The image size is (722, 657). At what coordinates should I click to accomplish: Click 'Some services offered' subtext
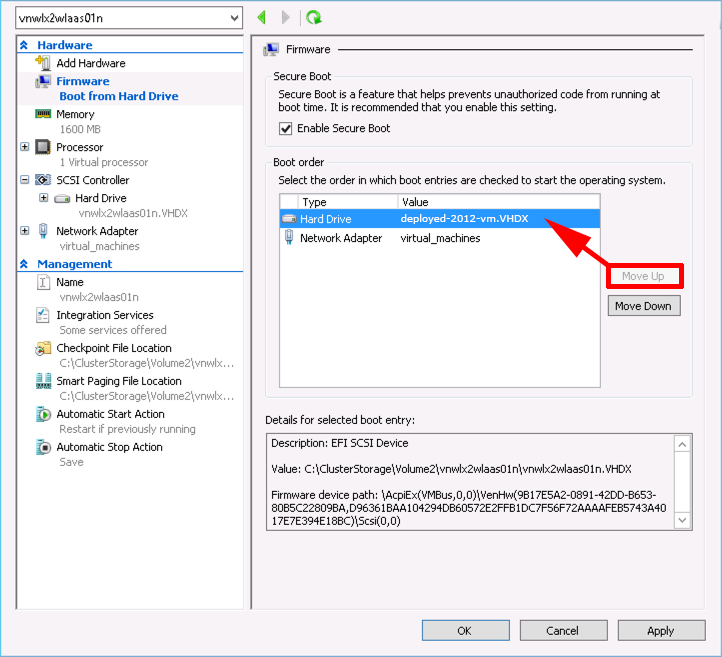click(x=113, y=330)
